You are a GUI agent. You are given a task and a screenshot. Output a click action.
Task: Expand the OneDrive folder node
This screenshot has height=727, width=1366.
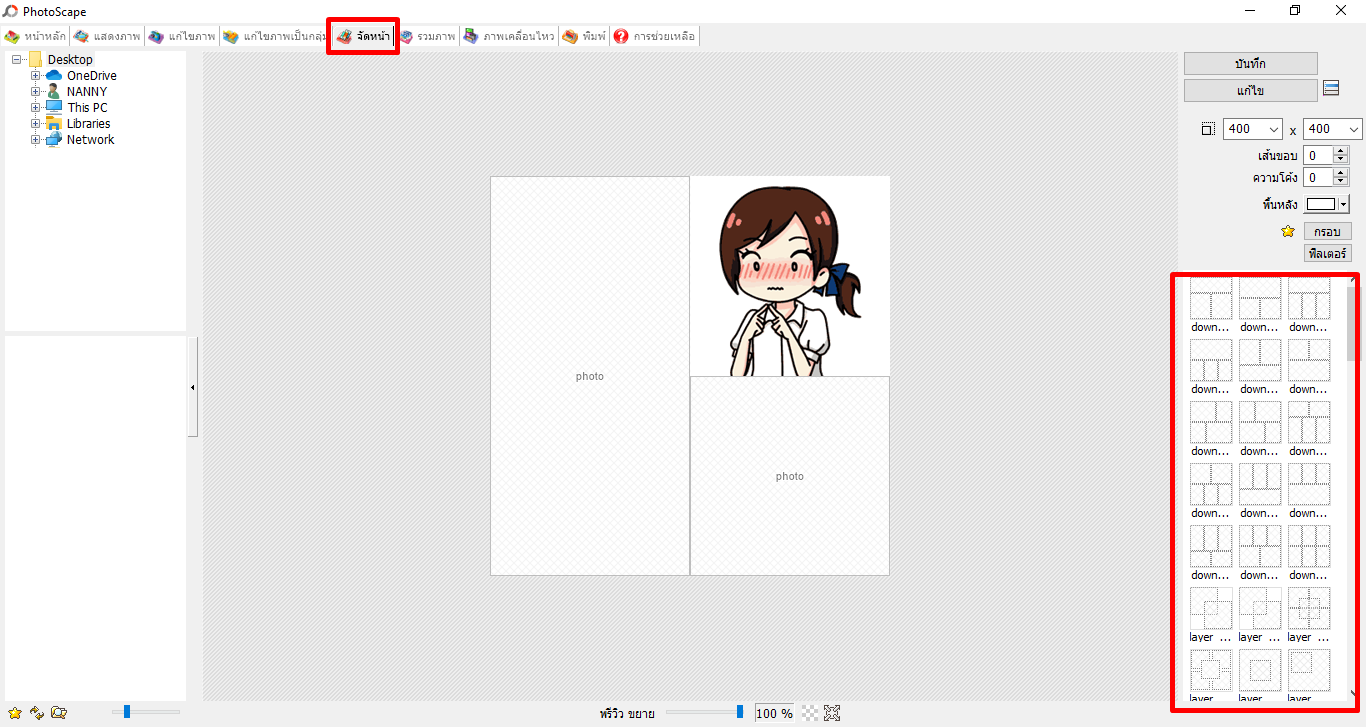click(36, 76)
